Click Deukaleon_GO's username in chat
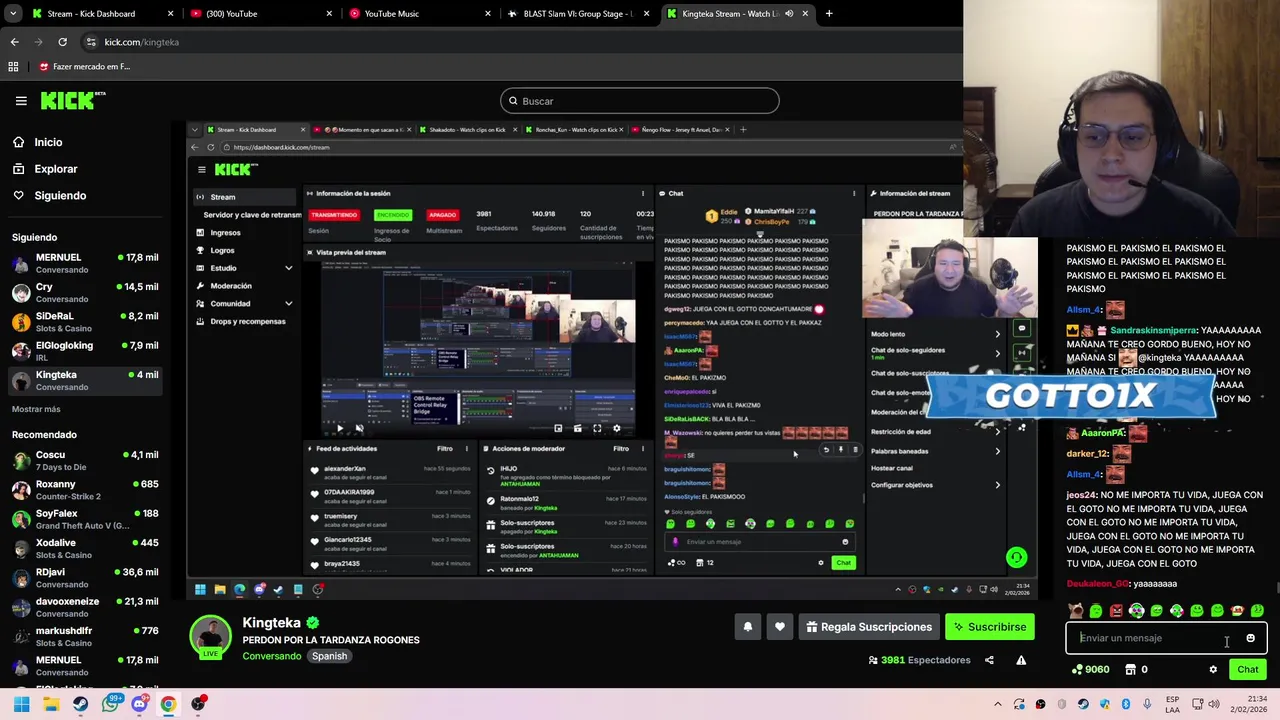Screen dimensions: 1280x720 coord(1097,583)
